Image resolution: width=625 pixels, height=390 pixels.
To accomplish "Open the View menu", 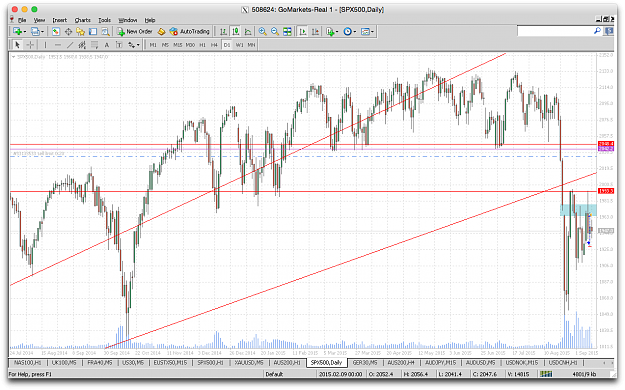I will pos(39,20).
